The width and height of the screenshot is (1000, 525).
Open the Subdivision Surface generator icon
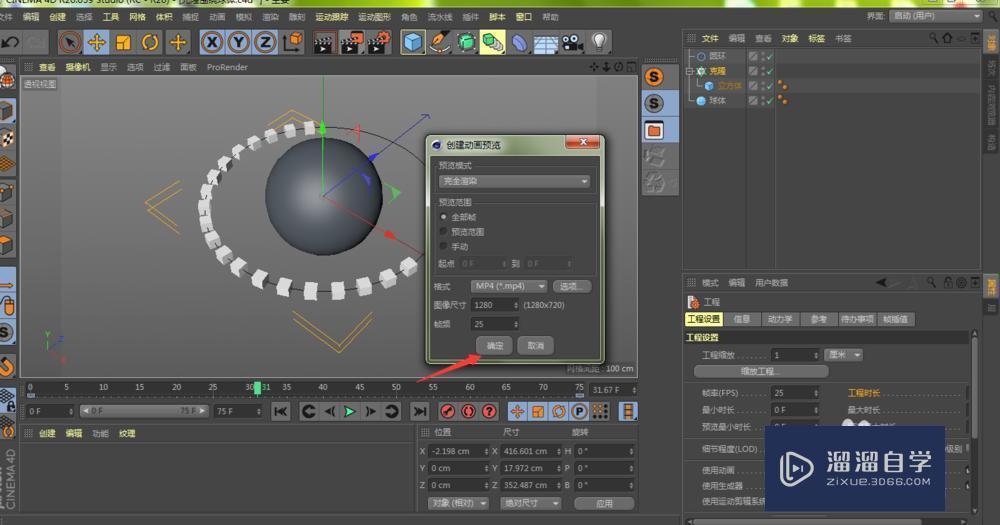(466, 43)
